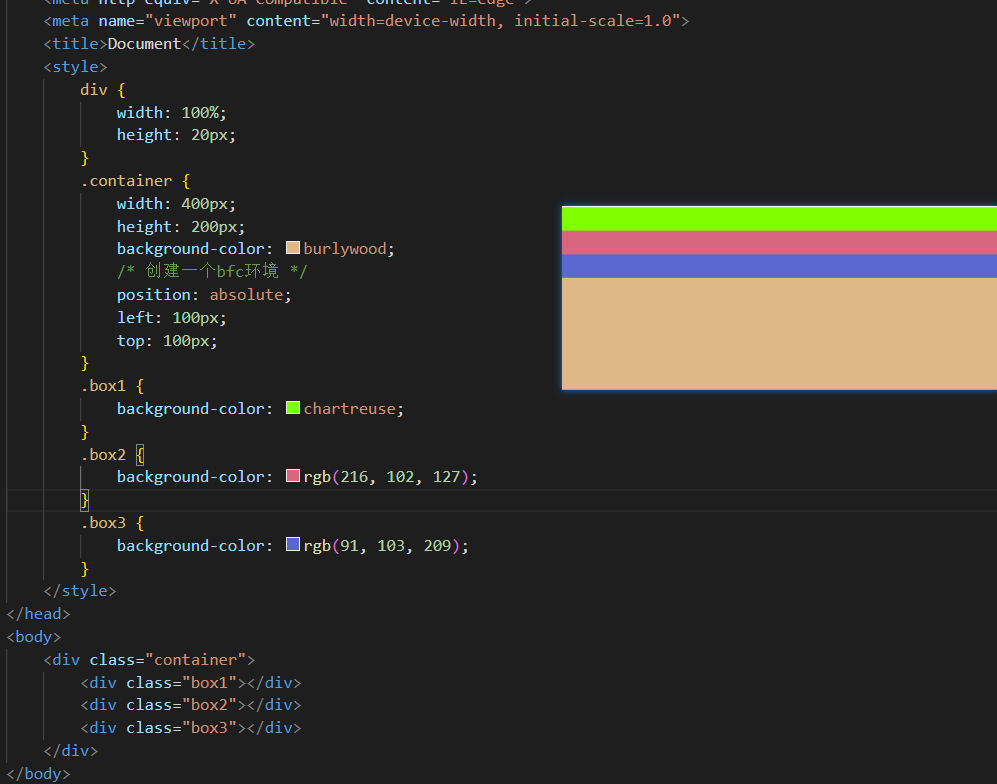Click the highlighted closing brace of .box2
997x784 pixels.
pos(85,500)
